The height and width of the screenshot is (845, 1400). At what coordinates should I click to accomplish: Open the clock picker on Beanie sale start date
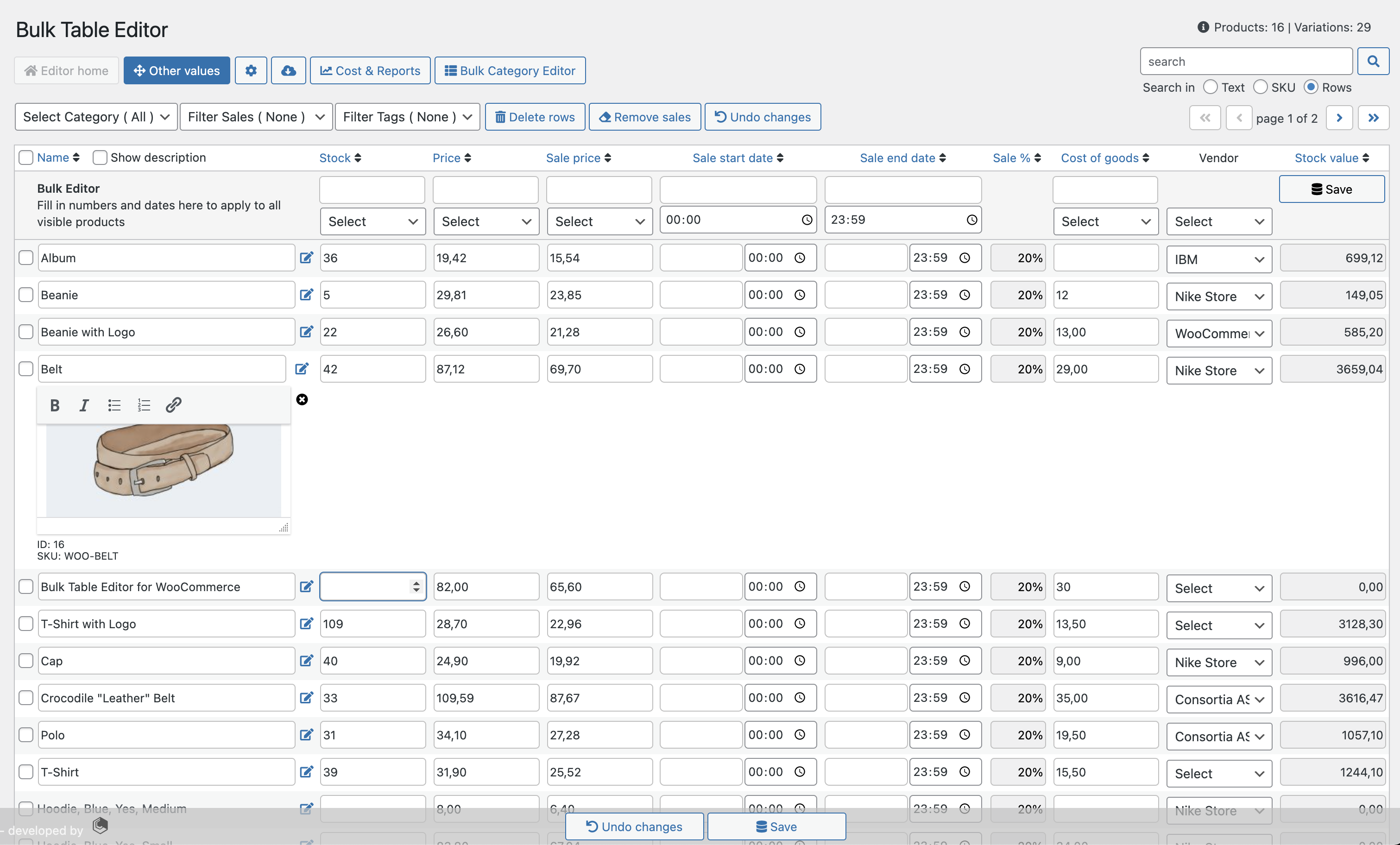pos(800,294)
